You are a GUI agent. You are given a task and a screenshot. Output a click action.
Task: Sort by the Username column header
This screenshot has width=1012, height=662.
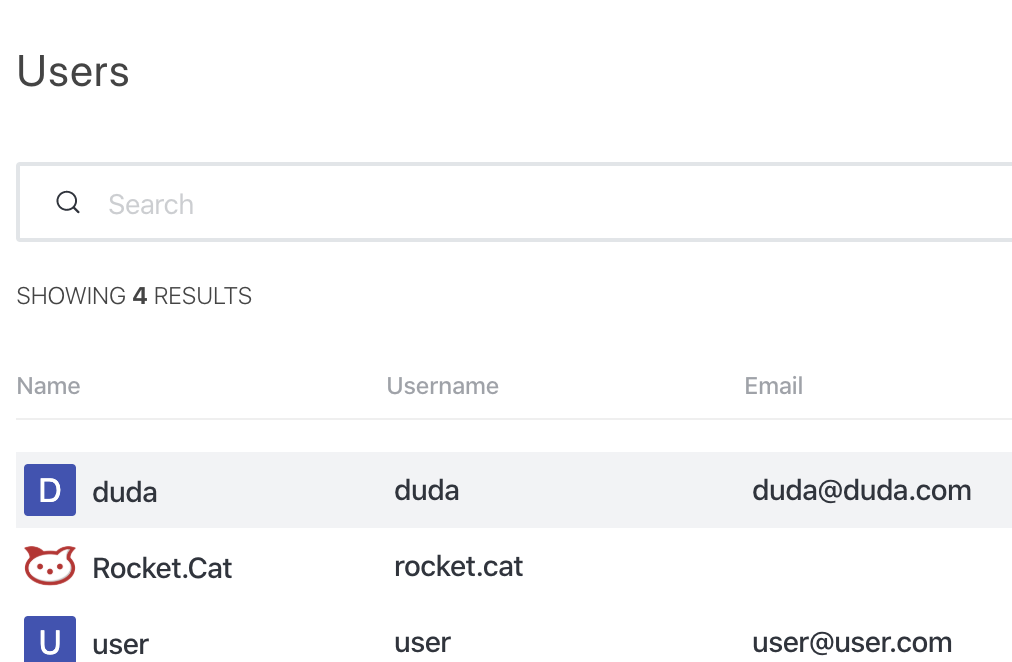point(443,386)
